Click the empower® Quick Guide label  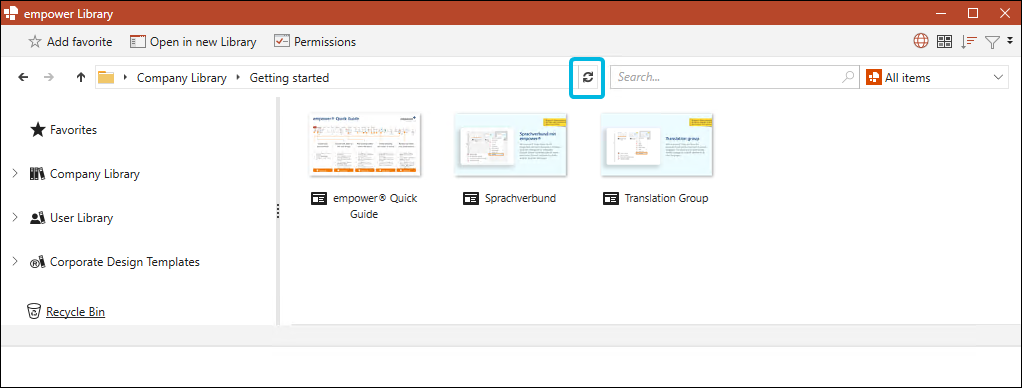375,206
